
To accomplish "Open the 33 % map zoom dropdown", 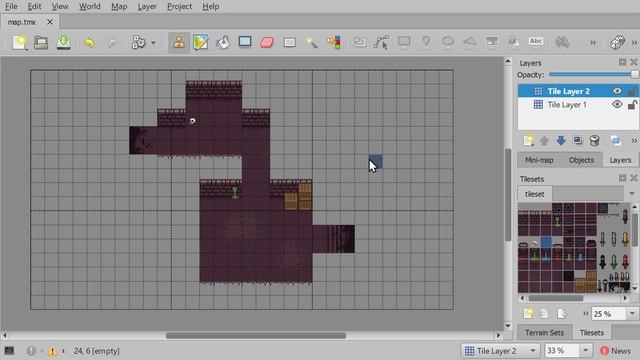I will pos(586,351).
